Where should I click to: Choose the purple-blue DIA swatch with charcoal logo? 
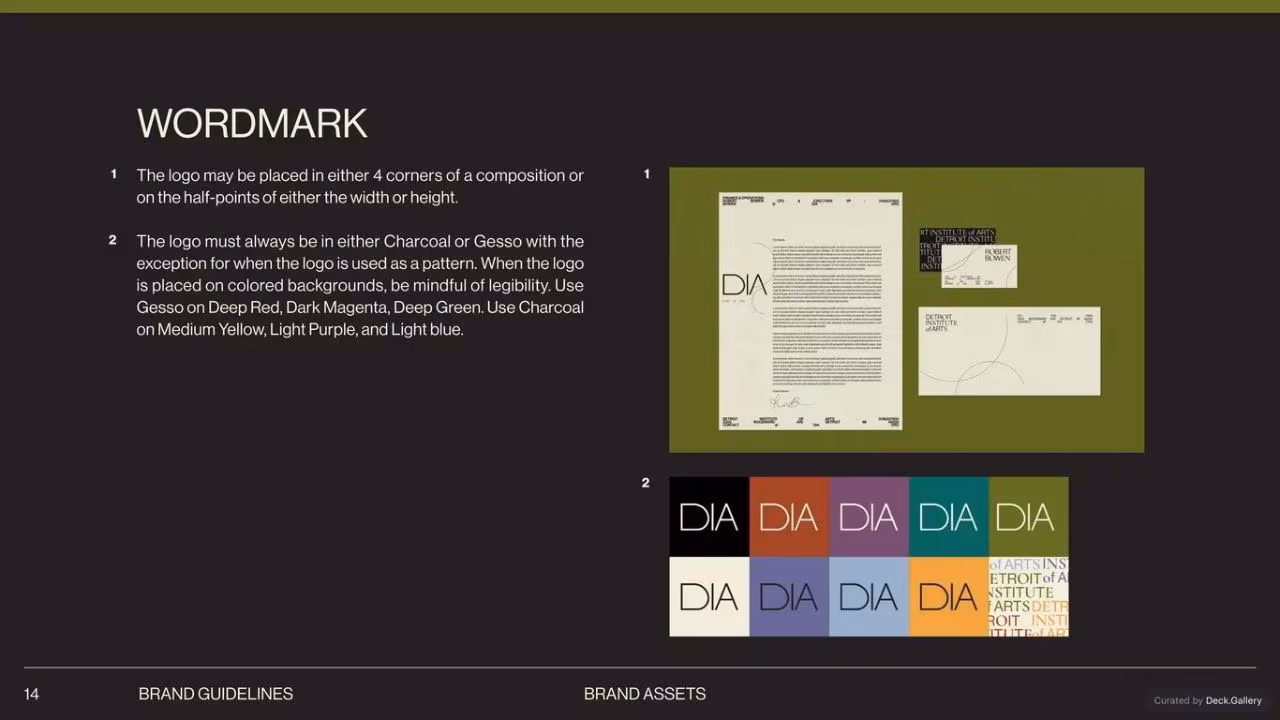[789, 597]
